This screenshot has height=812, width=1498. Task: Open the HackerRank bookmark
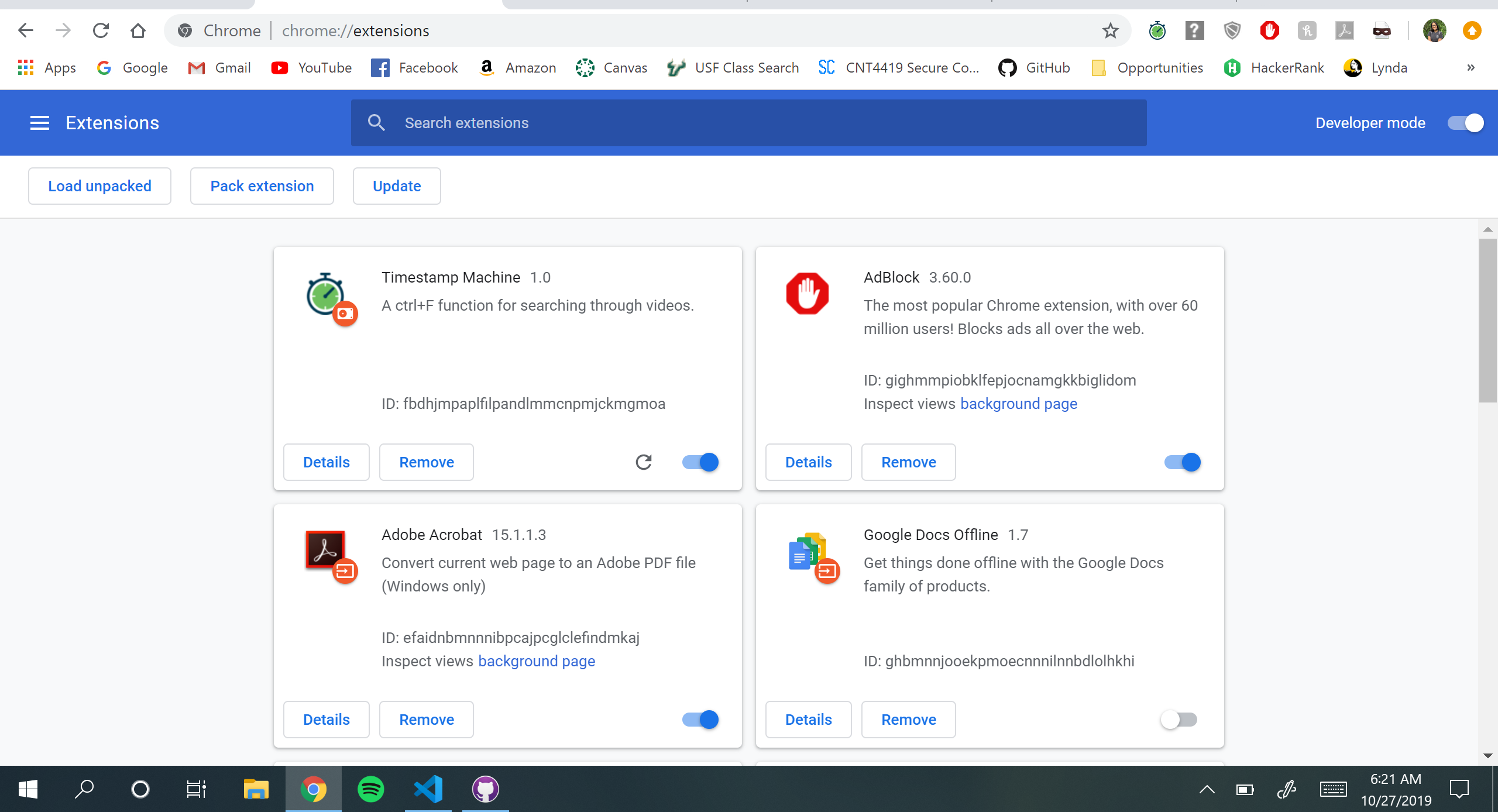(x=1274, y=68)
